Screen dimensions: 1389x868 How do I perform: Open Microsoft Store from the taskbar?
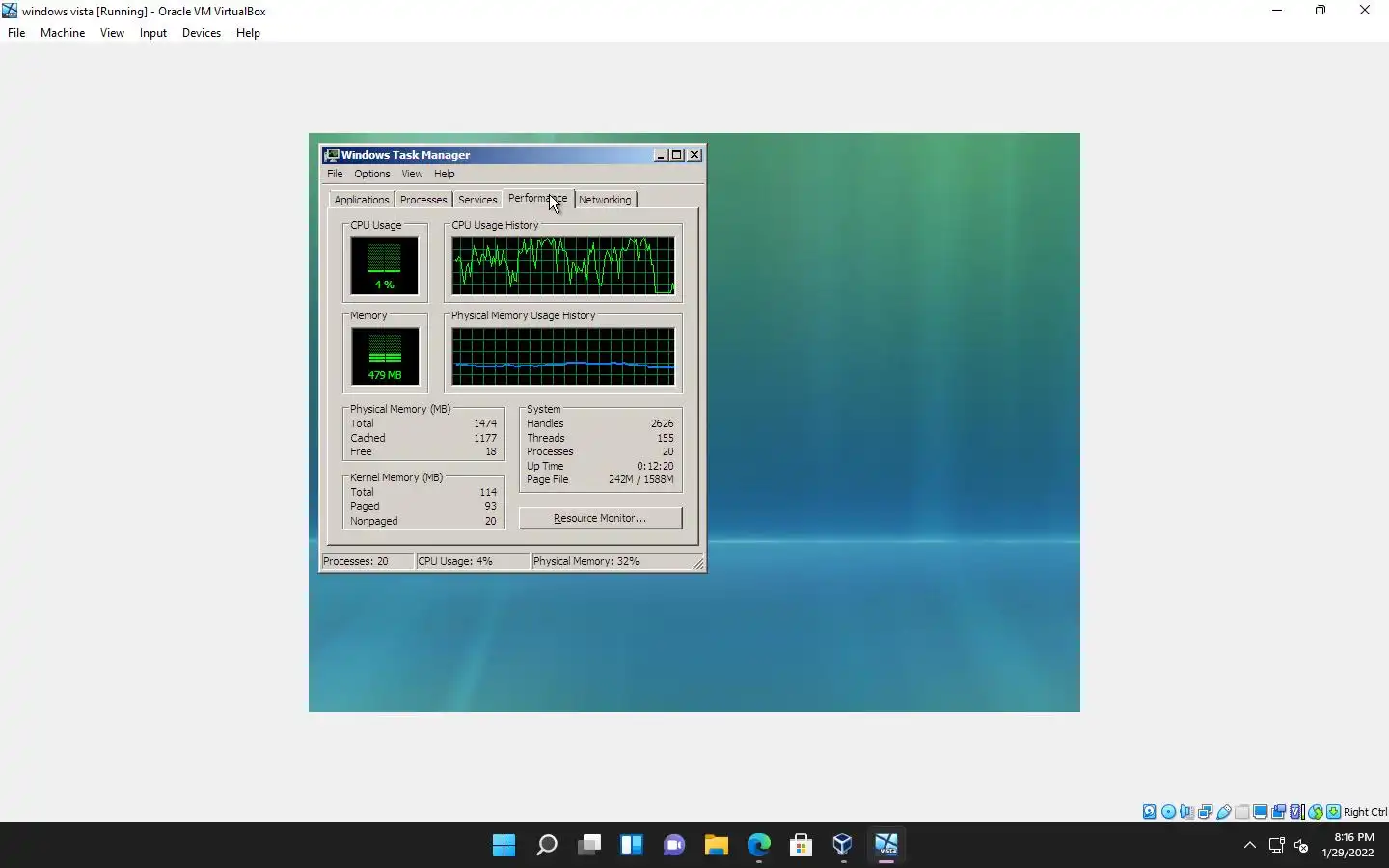click(x=801, y=845)
